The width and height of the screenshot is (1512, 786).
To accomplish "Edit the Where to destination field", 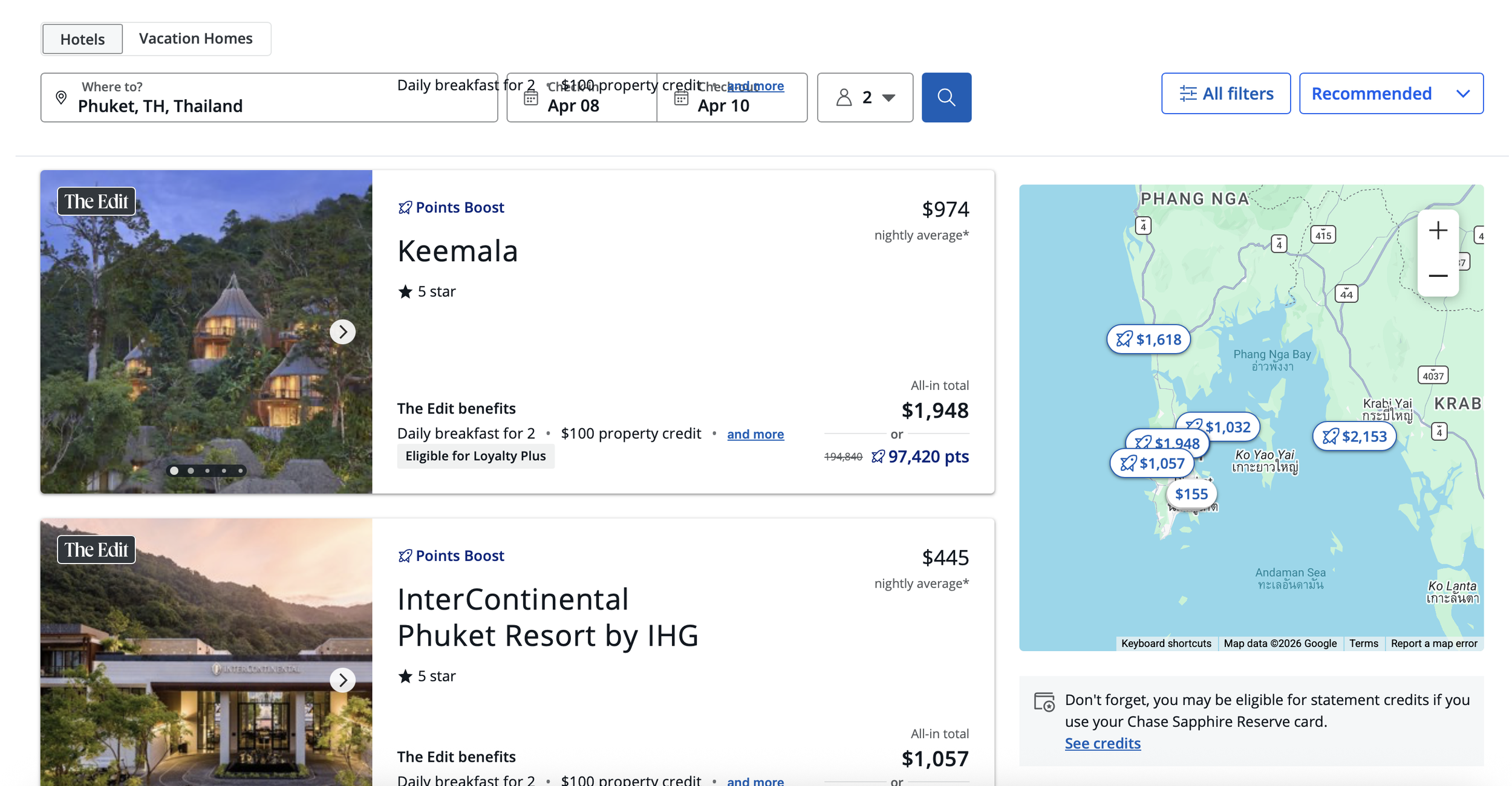I will click(x=269, y=97).
